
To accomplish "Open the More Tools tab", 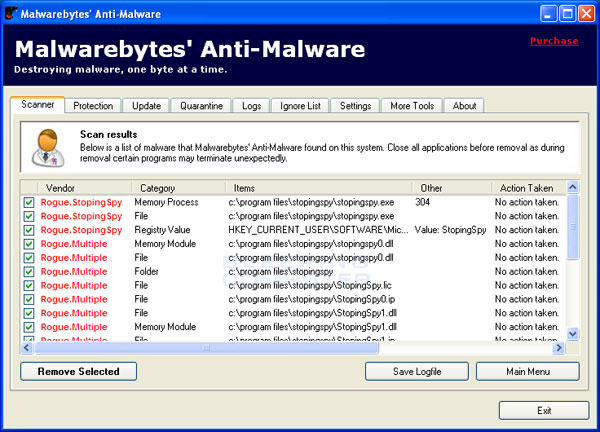I will 412,106.
